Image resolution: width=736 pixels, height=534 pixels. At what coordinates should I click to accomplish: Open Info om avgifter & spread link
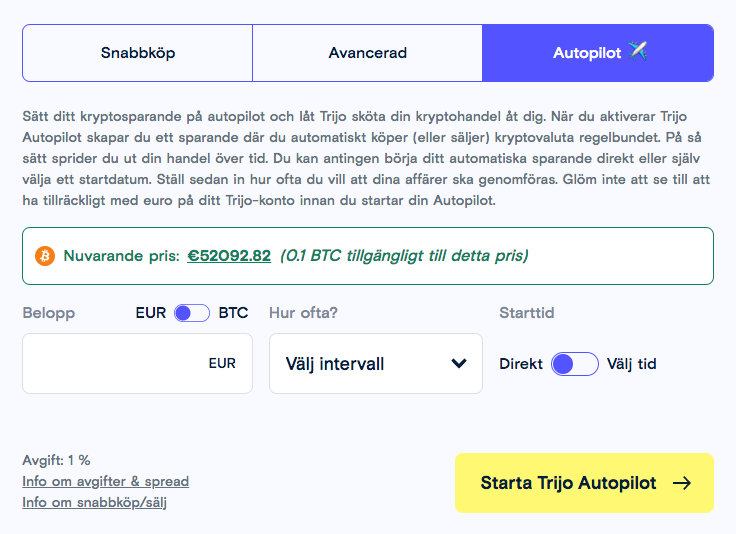[x=106, y=481]
